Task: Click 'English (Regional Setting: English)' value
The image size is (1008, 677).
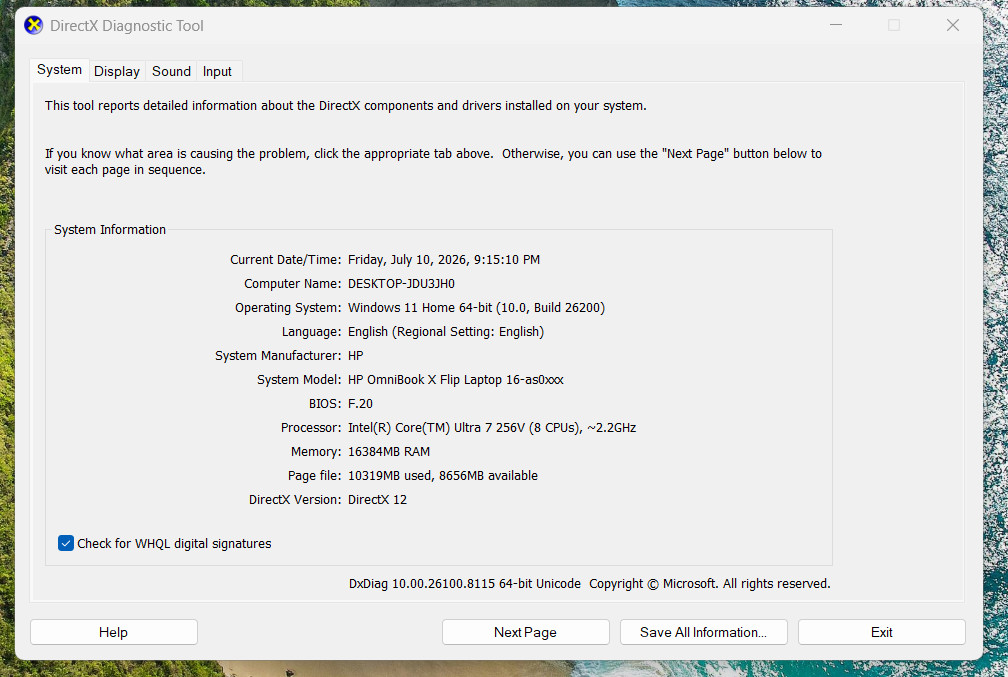Action: click(446, 332)
